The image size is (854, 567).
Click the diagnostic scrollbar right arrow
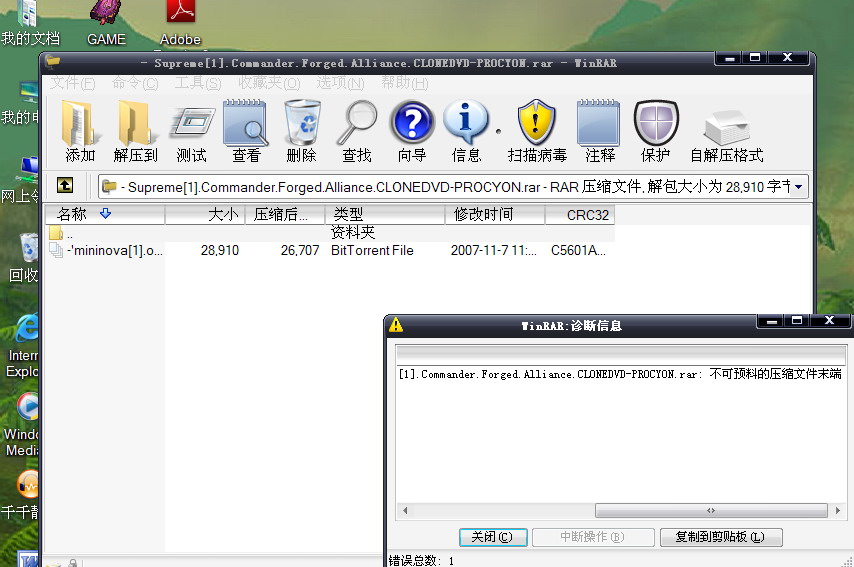838,511
